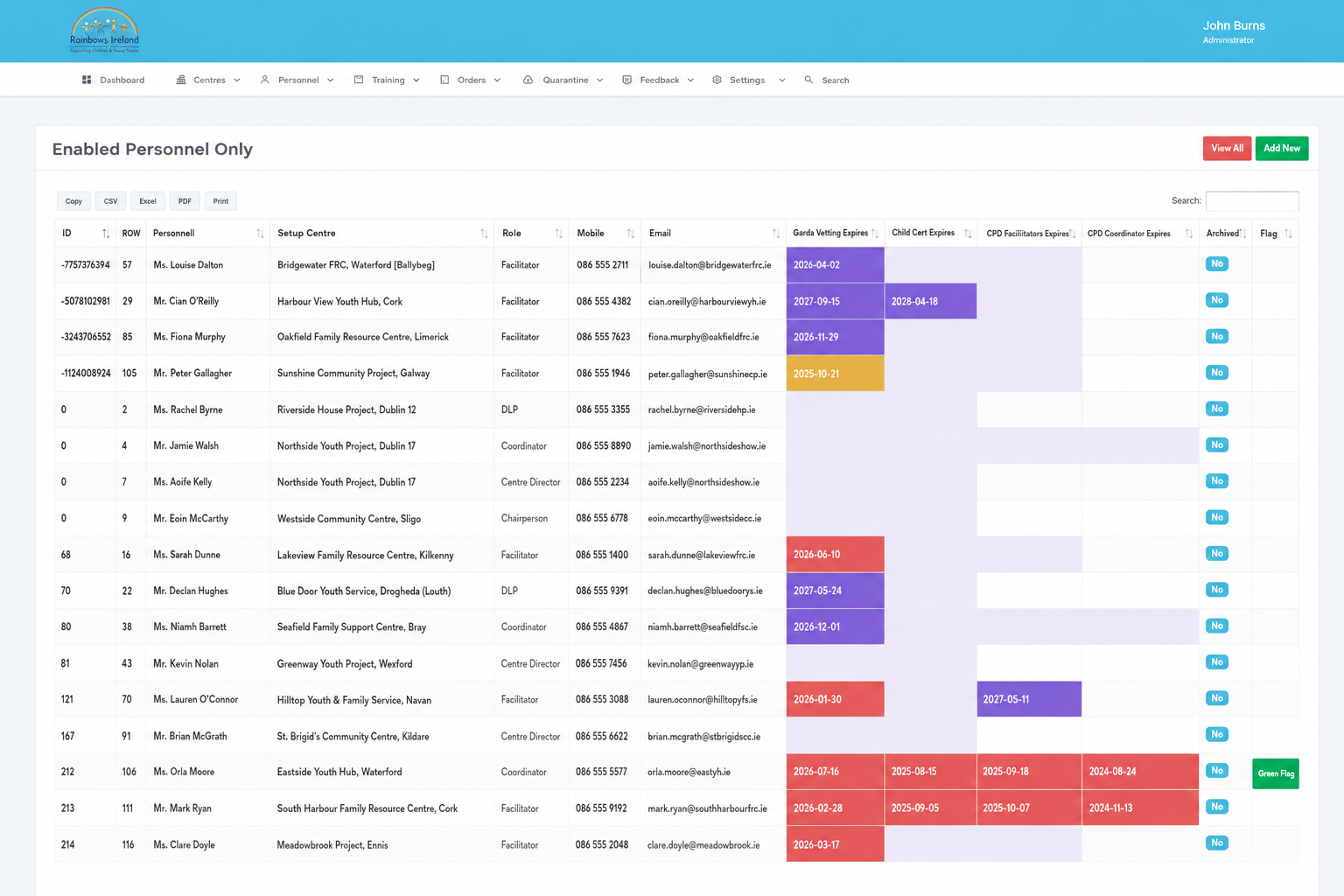Click Green Flag badge for Orla Moore
Screen dimensions: 1344x896
1276,773
